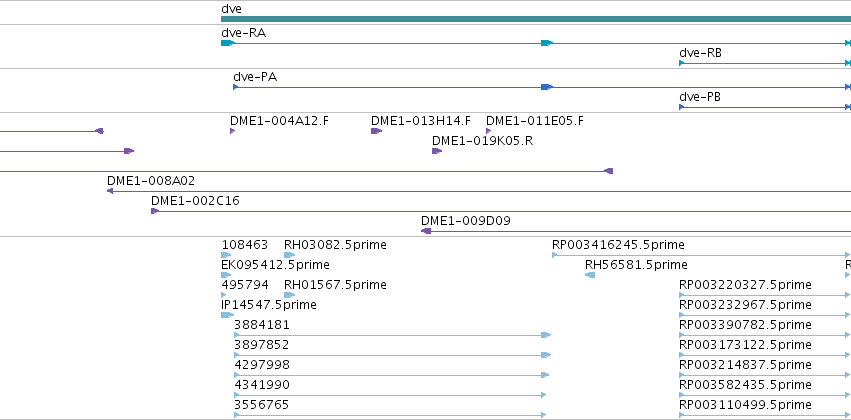Viewport: 851px width, 420px height.
Task: Click the DME1-008A02 clone label
Action: (151, 181)
